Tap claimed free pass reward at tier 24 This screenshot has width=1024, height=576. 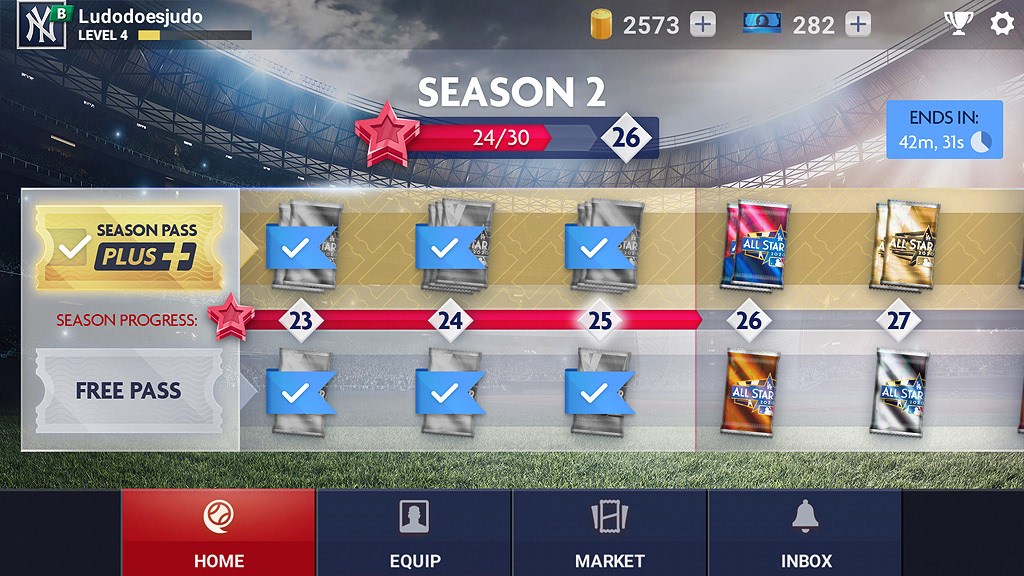[451, 392]
